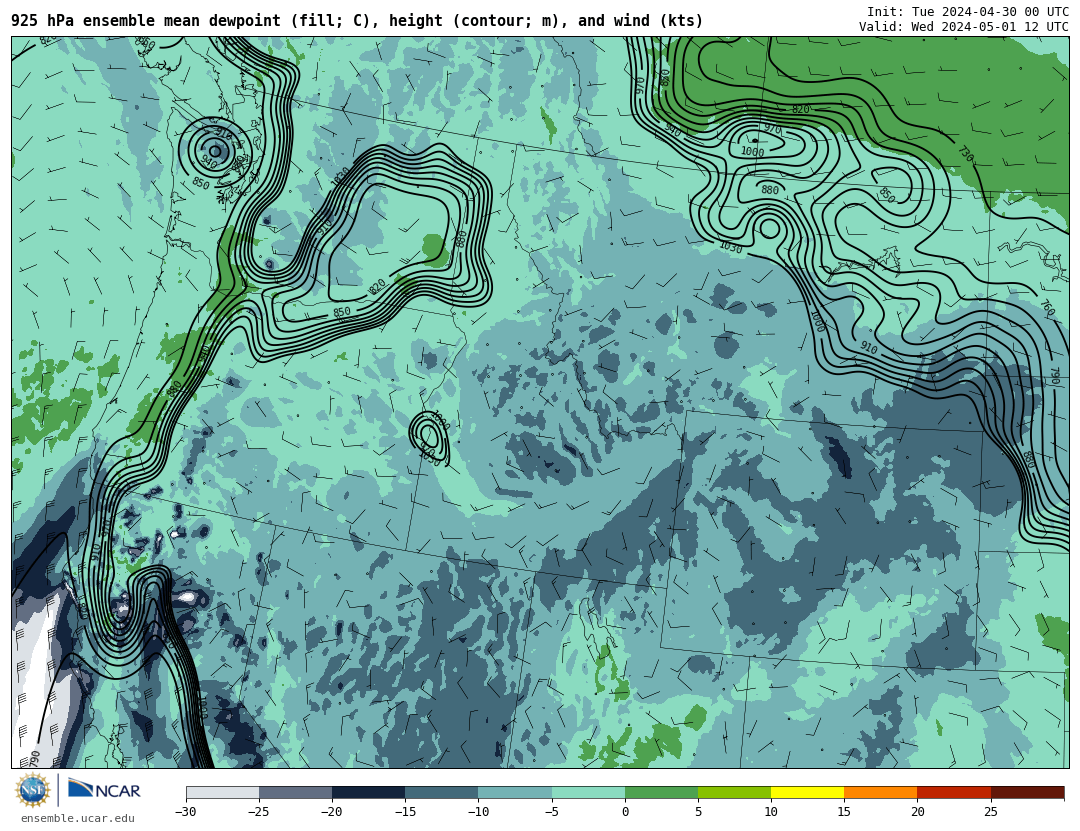Select the red 20 to 25 colorbar swatch
The width and height of the screenshot is (1080, 831).
954,792
